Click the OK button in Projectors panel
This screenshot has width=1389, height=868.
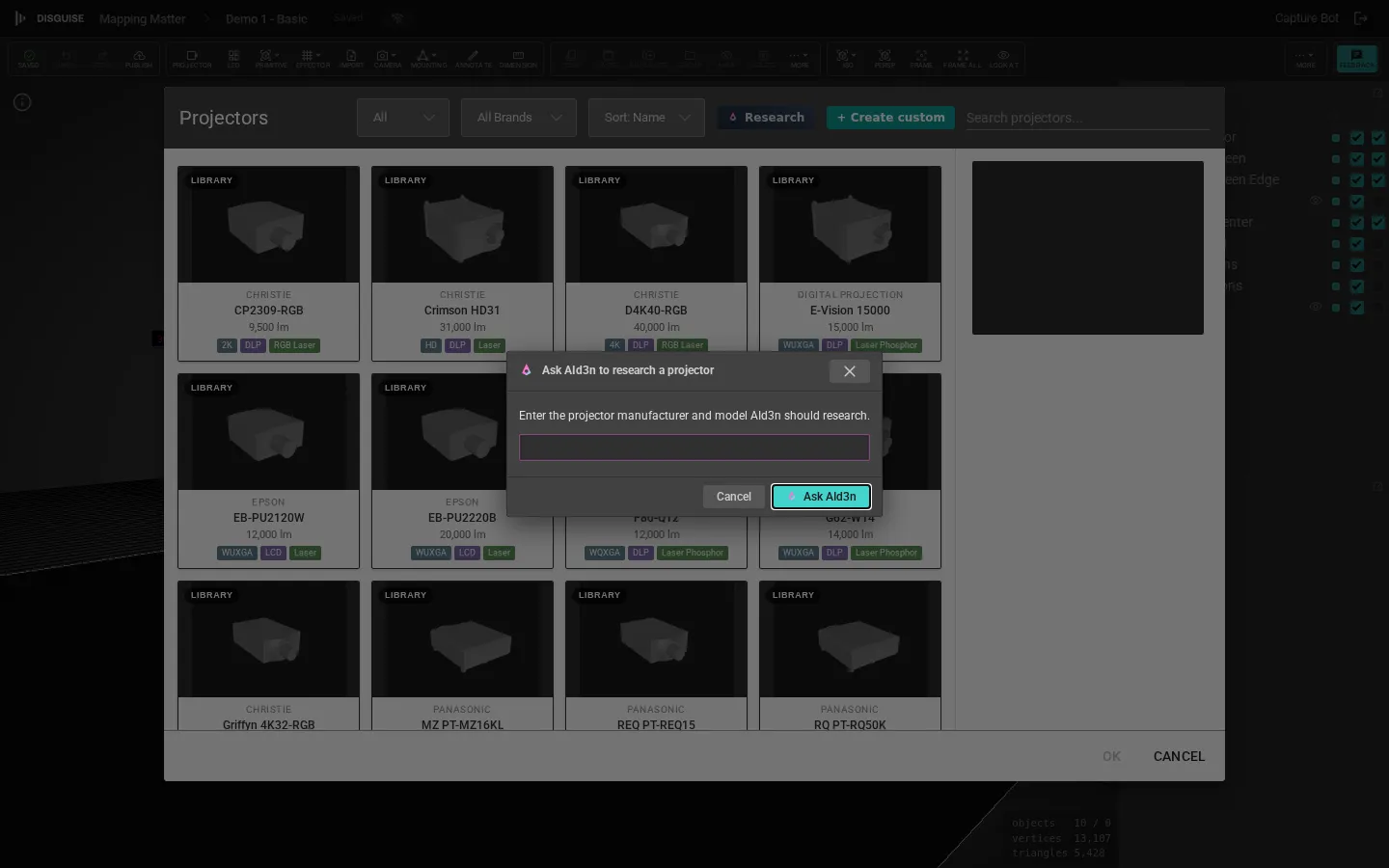pos(1111,756)
